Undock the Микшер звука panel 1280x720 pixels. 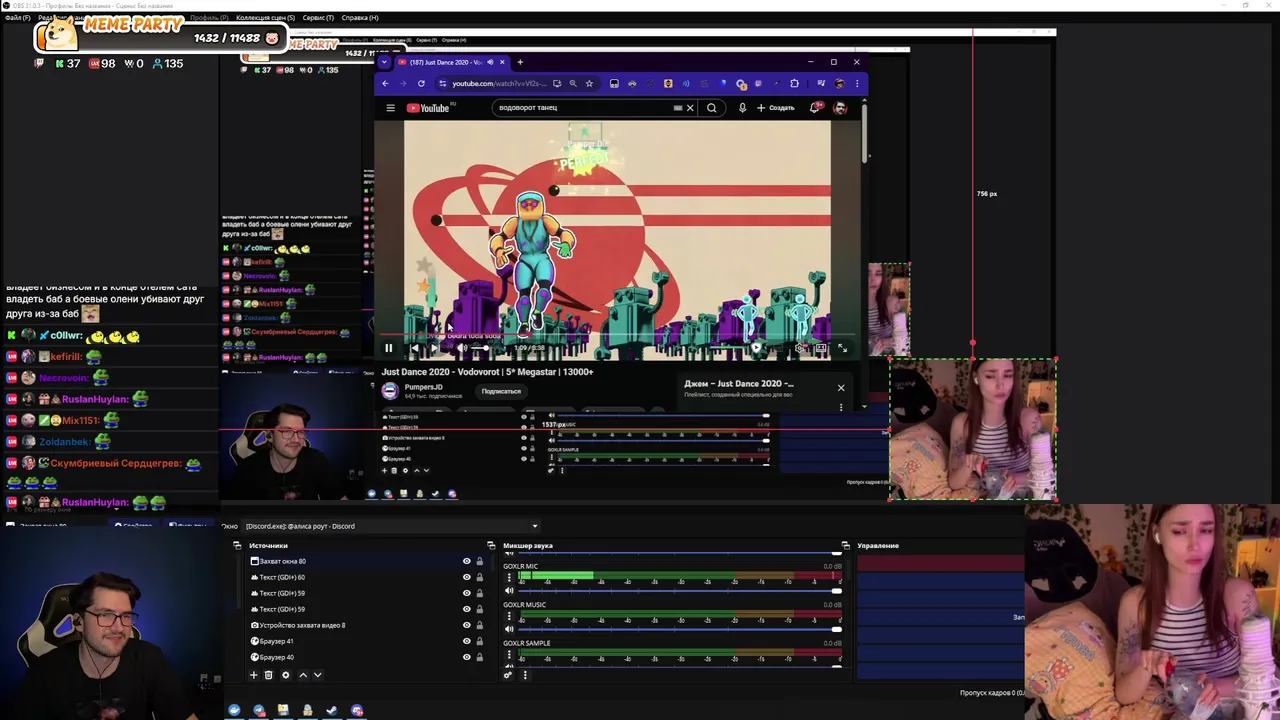coord(845,545)
